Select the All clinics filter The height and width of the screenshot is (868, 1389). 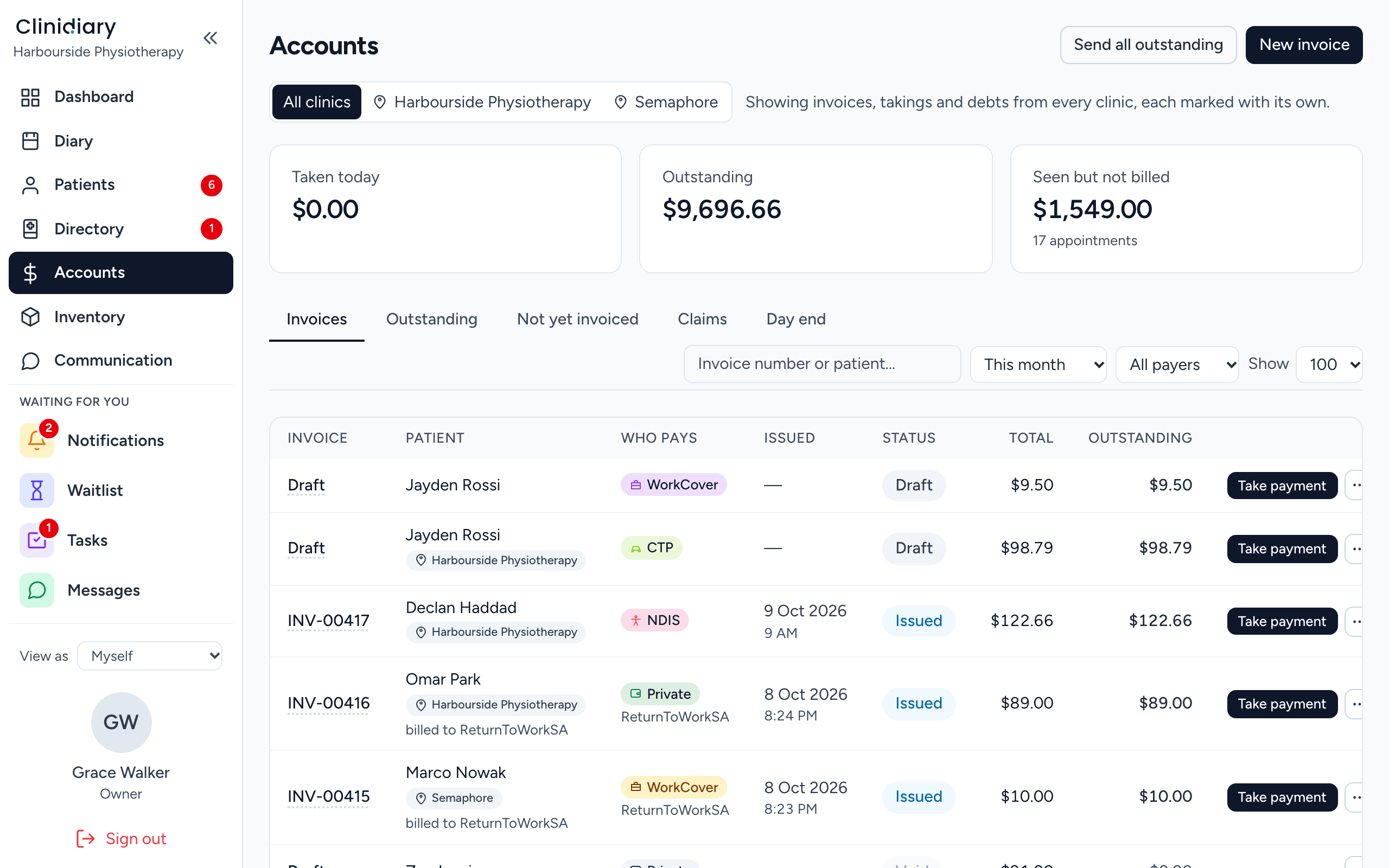click(317, 102)
